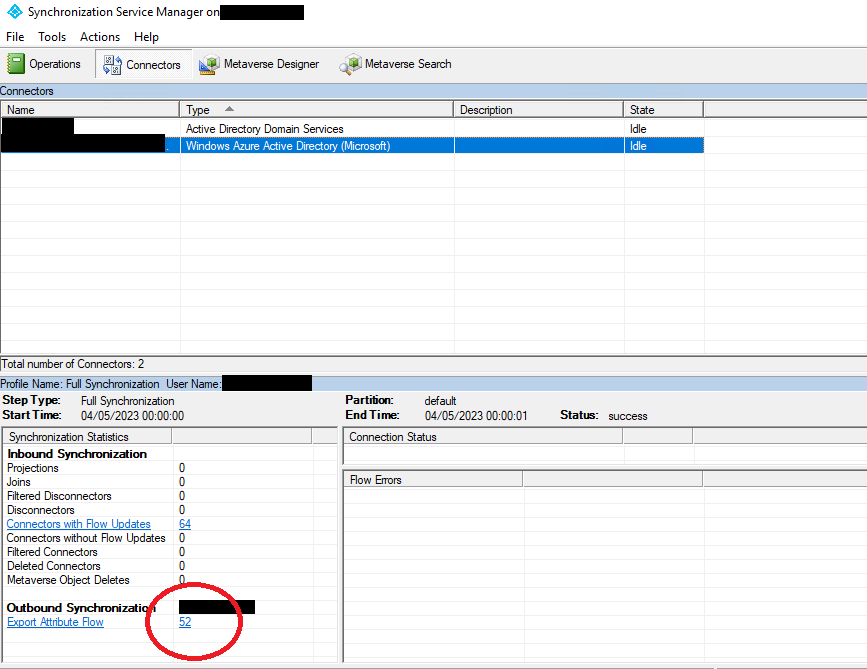Select the Active Directory Domain Services connector row

300,128
